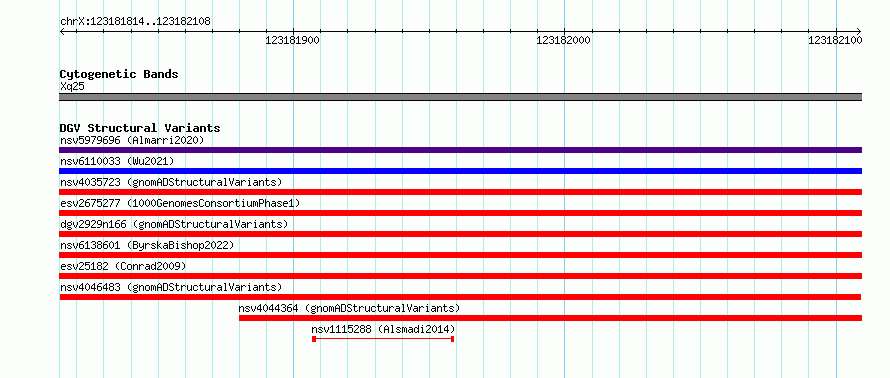Select red bar under esv2675277

460,213
